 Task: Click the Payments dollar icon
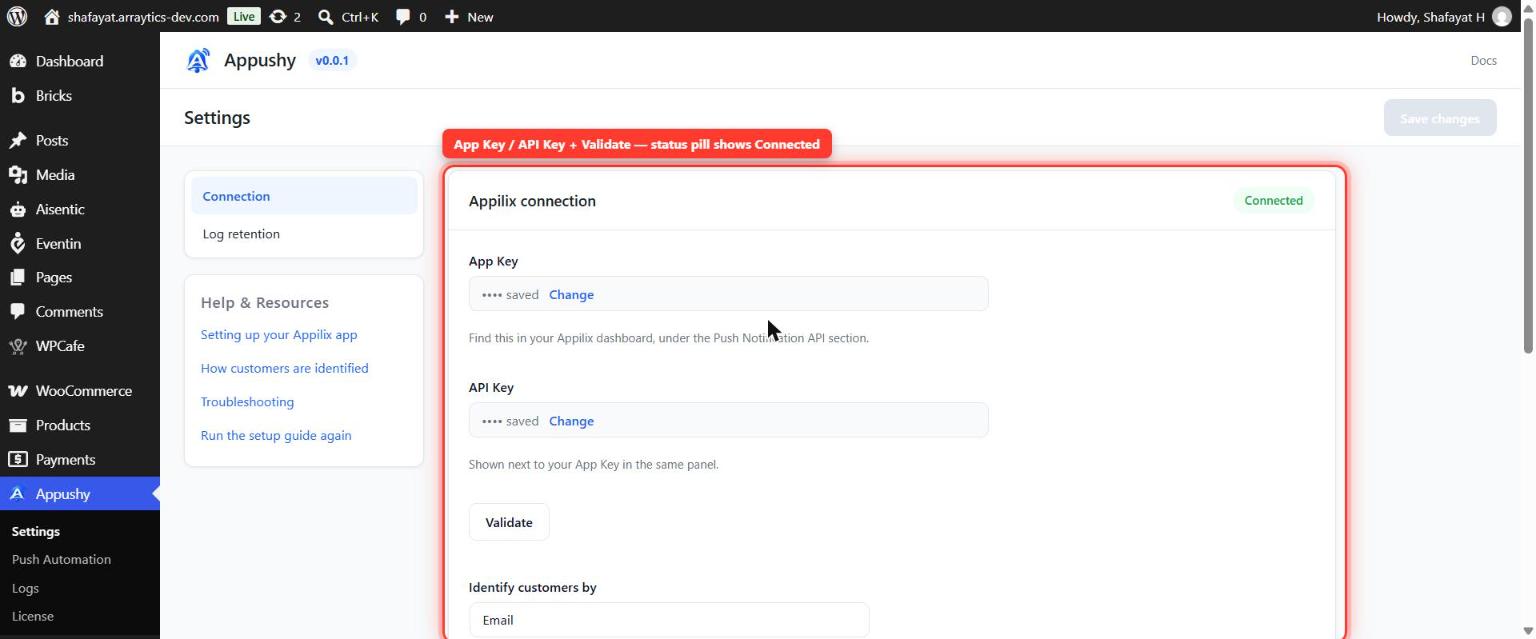coord(17,459)
